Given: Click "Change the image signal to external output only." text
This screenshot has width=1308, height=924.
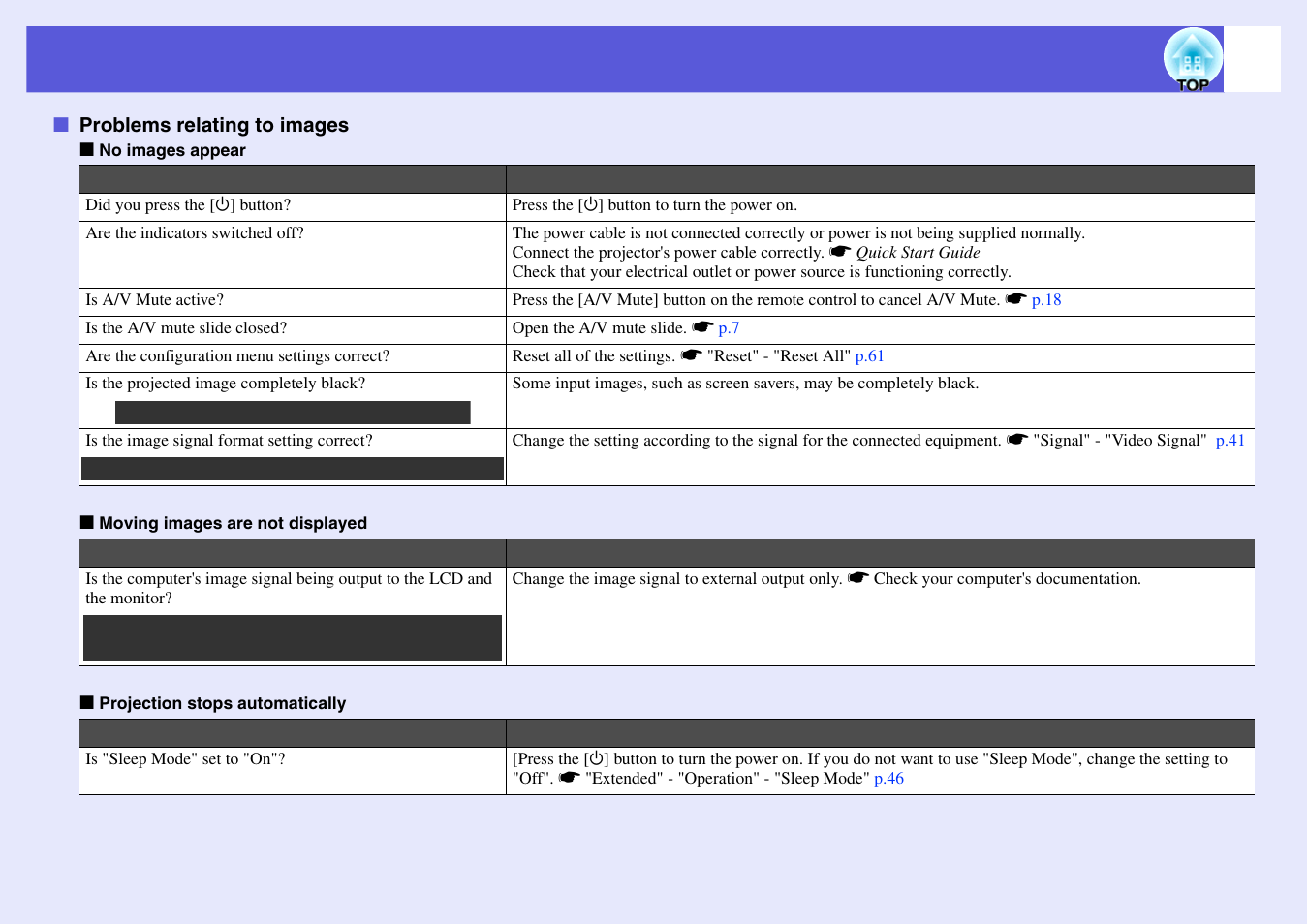Looking at the screenshot, I should 677,579.
